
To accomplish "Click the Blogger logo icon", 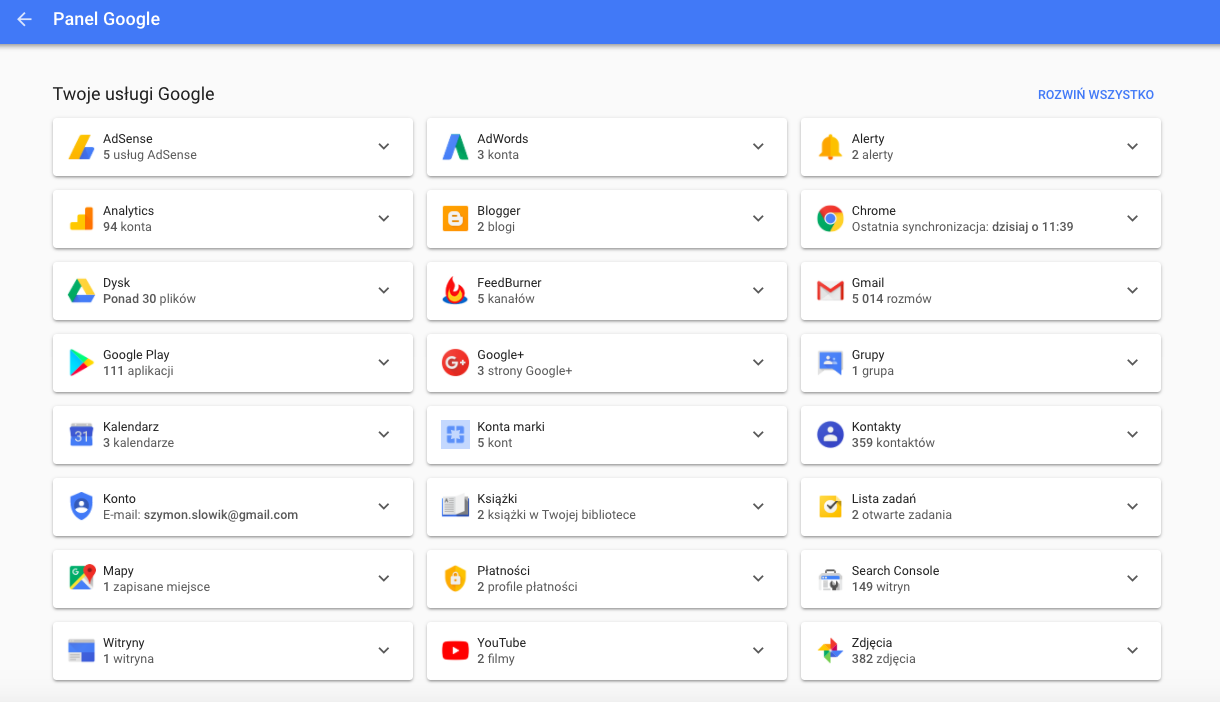I will [455, 219].
